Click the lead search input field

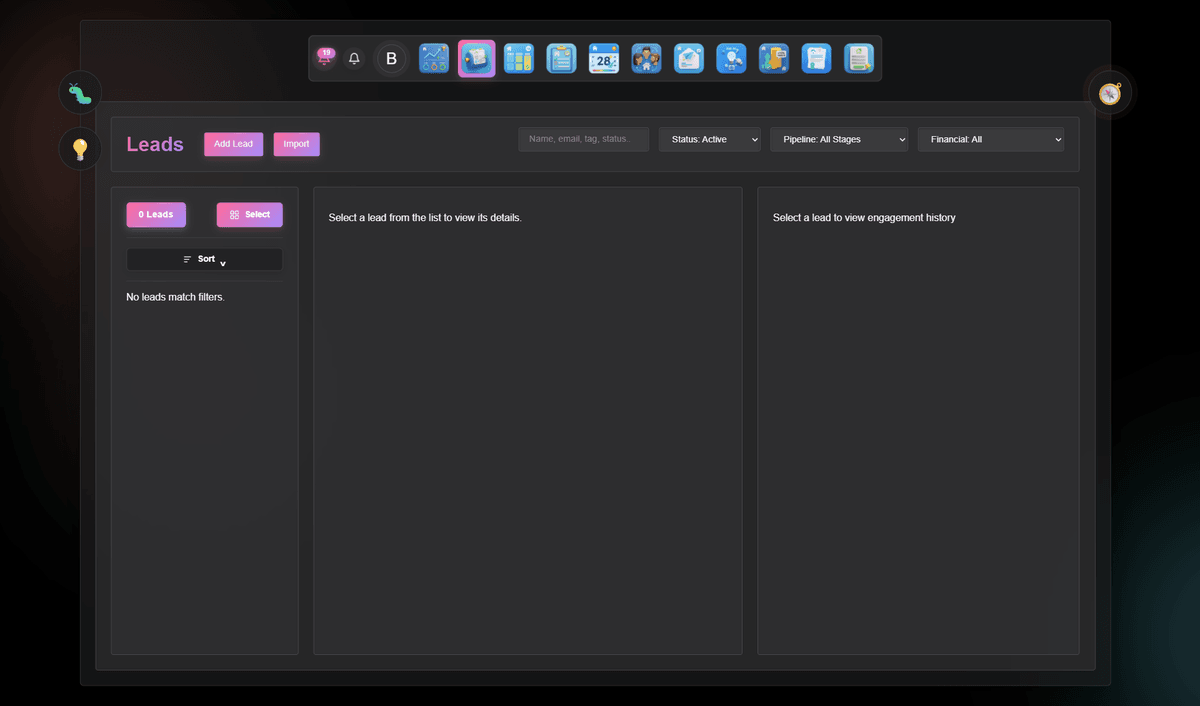(x=583, y=139)
